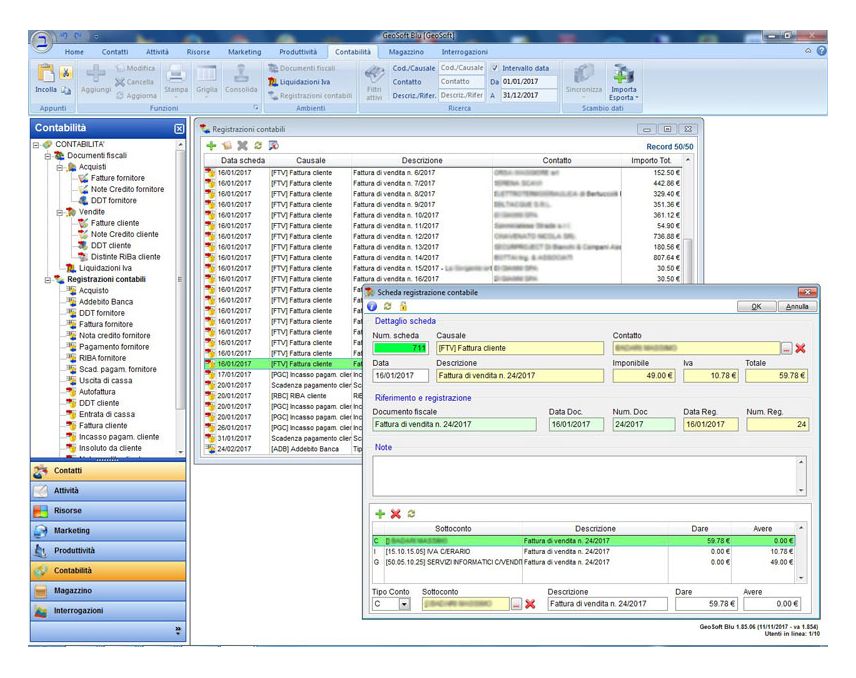The width and height of the screenshot is (856, 678).
Task: Open Liquidazioni Iva from the Ambienti group
Action: [299, 82]
